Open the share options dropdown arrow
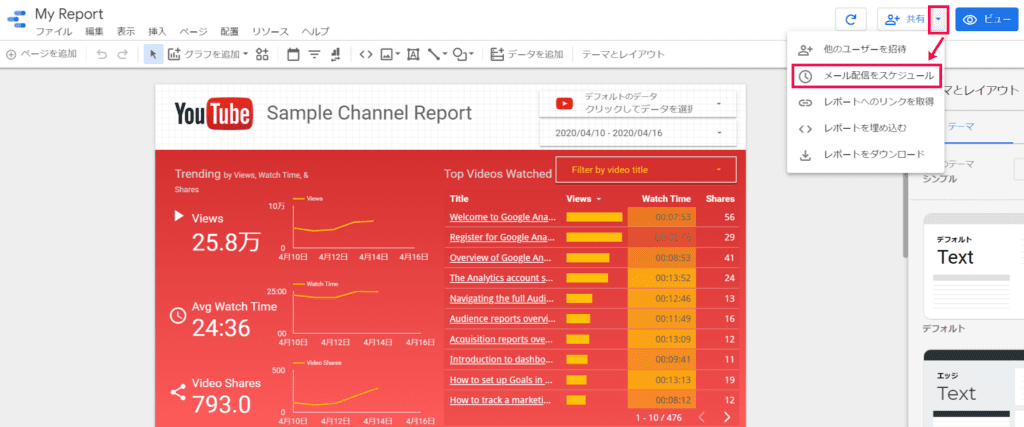Screen dimensions: 1024x427 click(938, 20)
